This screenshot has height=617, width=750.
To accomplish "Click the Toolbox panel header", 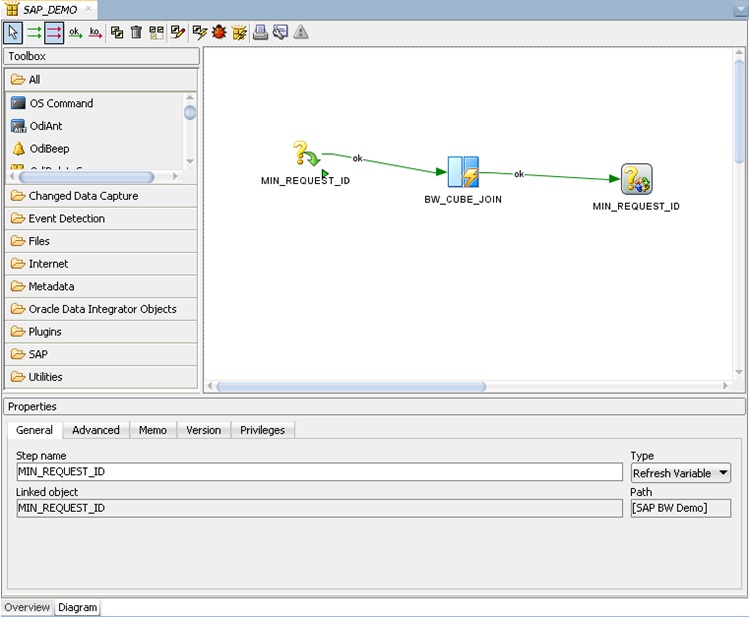I will 101,56.
